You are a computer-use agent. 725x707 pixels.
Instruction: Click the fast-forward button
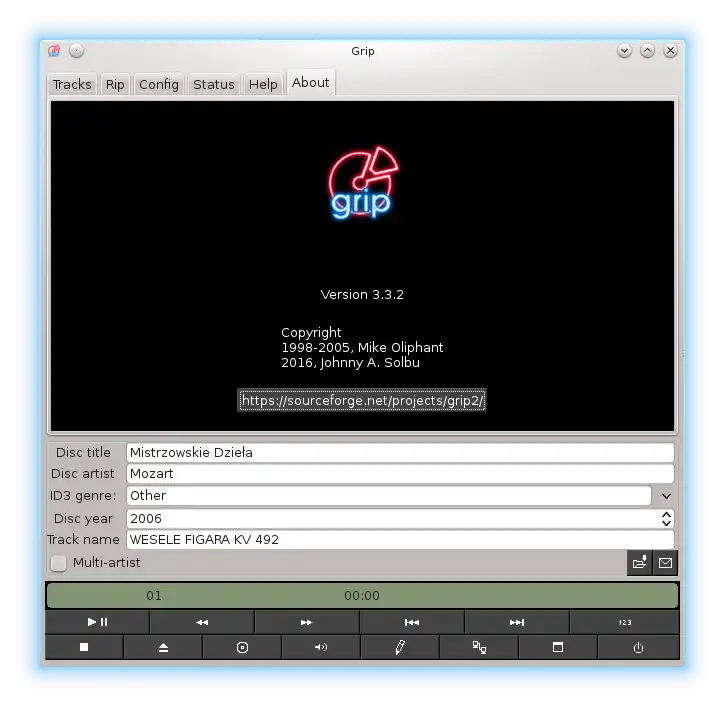click(x=307, y=622)
